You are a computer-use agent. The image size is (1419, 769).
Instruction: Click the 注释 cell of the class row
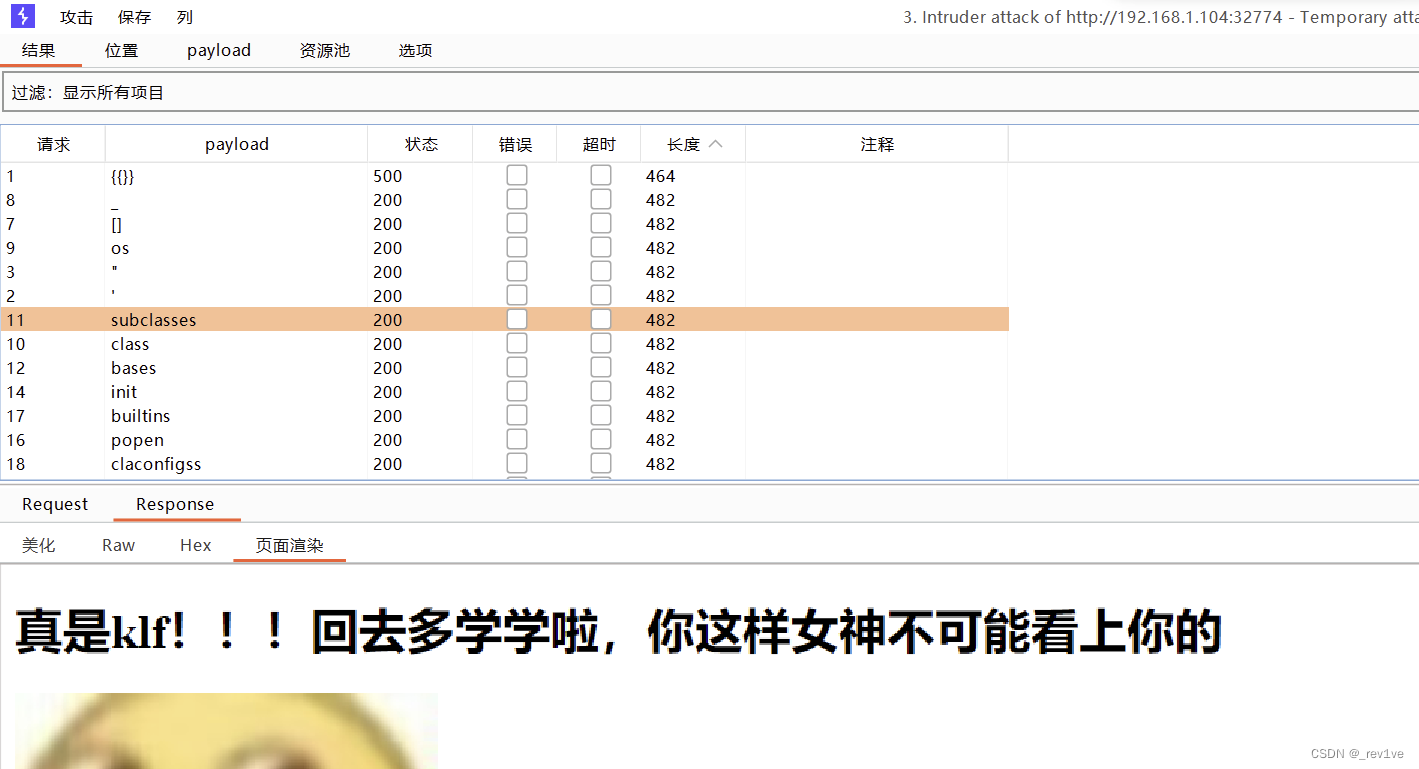877,344
